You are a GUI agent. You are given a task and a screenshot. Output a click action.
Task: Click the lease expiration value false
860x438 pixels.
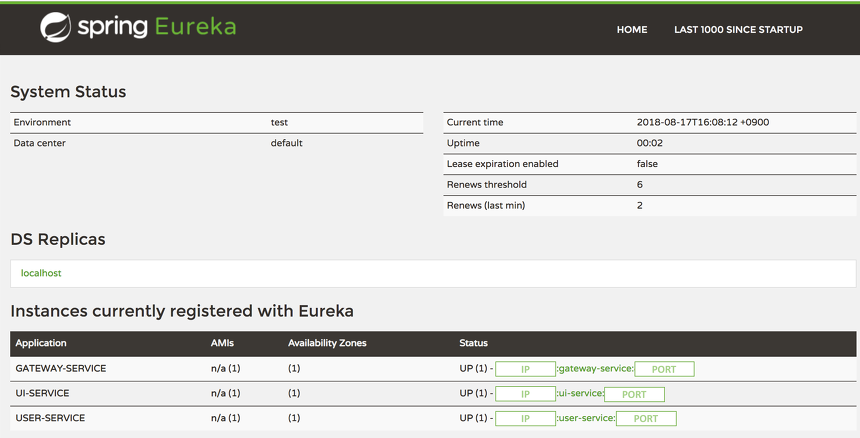click(647, 164)
